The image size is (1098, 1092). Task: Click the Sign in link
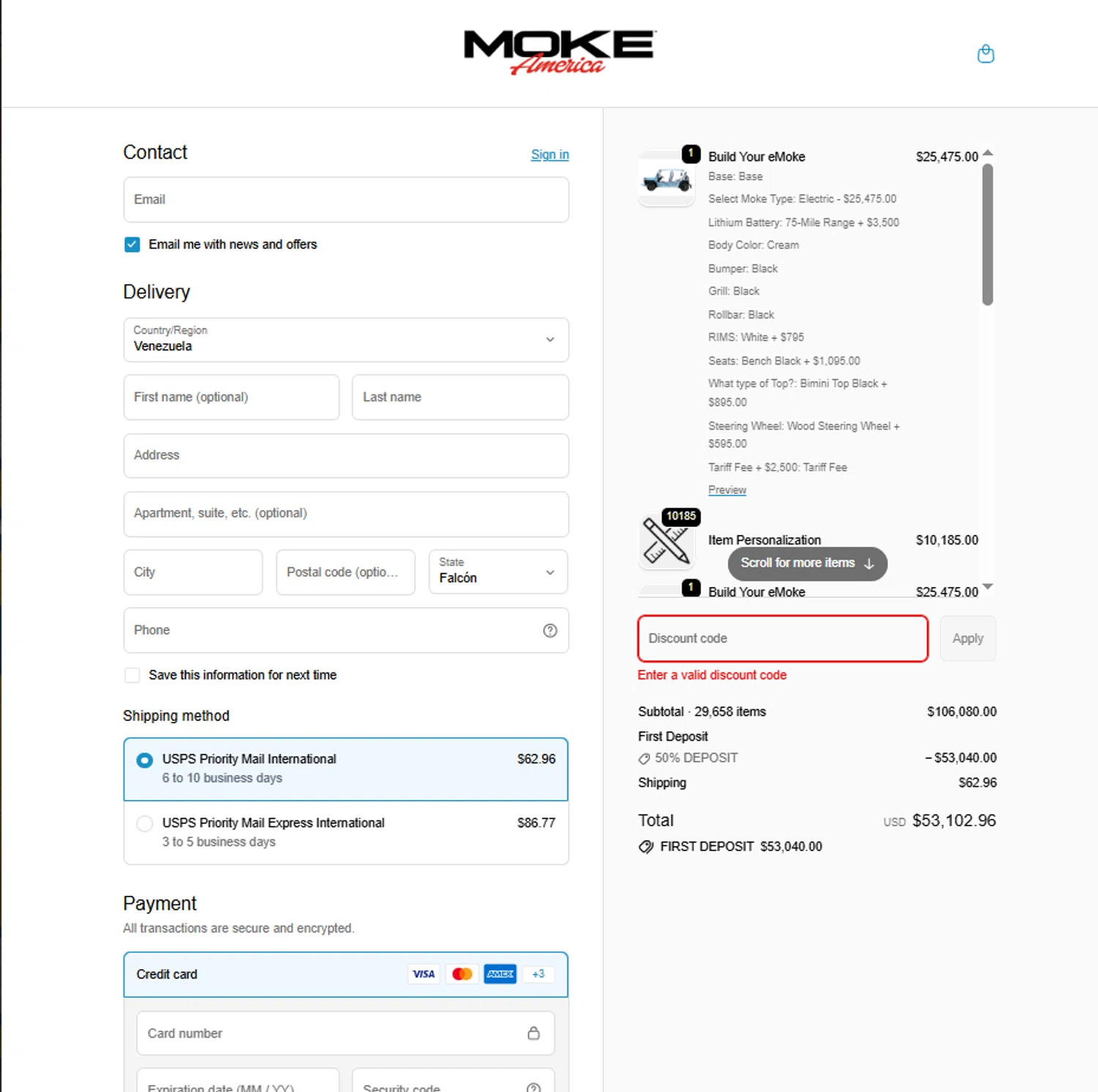click(550, 154)
